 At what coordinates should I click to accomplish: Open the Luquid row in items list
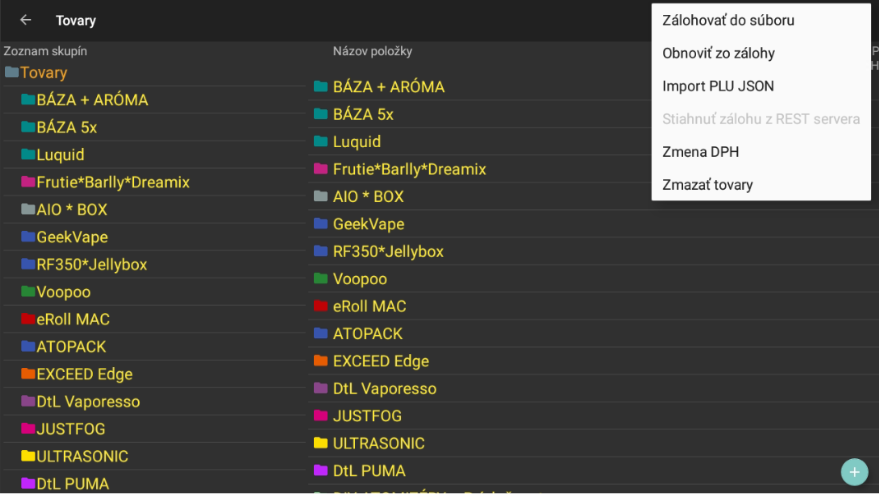point(357,142)
